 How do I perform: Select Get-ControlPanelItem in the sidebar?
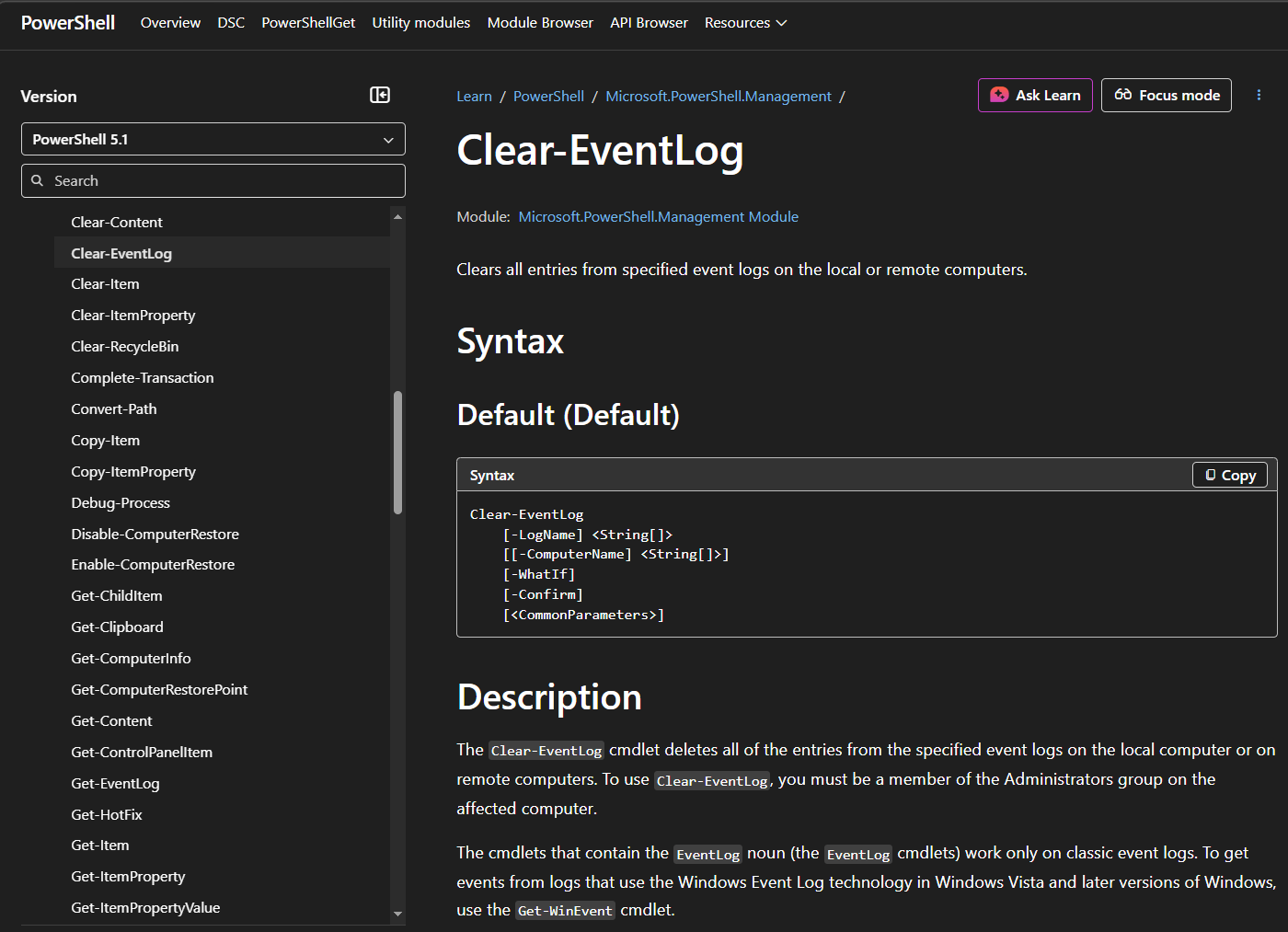(x=142, y=753)
